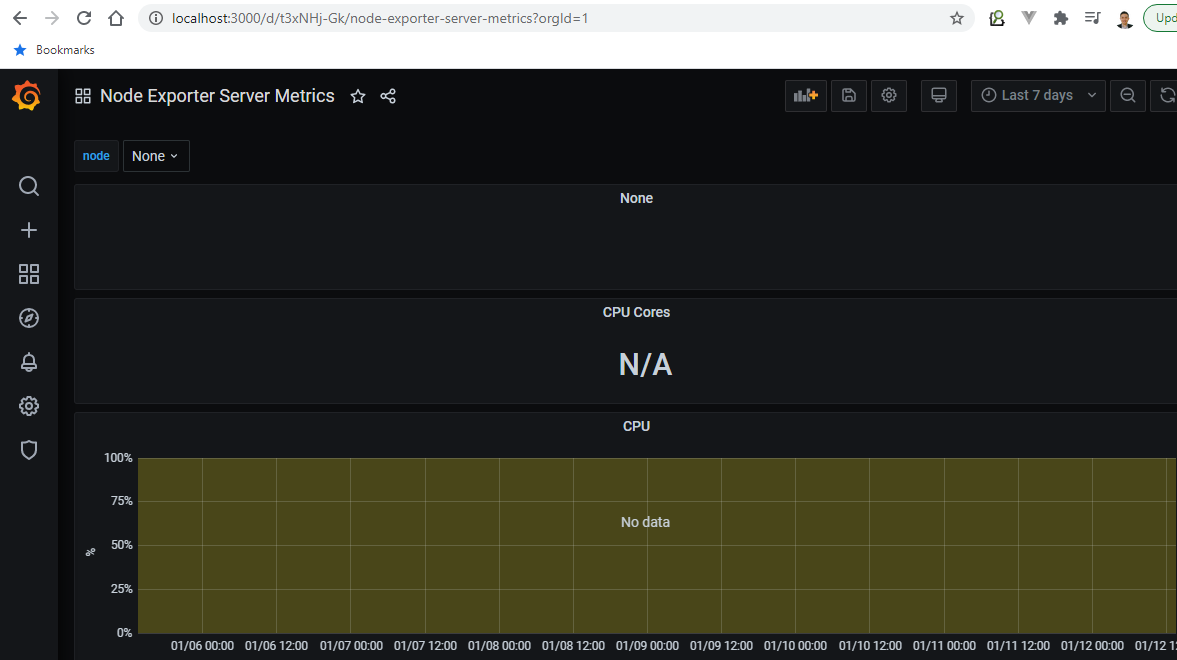Open the node variable None dropdown
This screenshot has height=660, width=1177.
156,156
